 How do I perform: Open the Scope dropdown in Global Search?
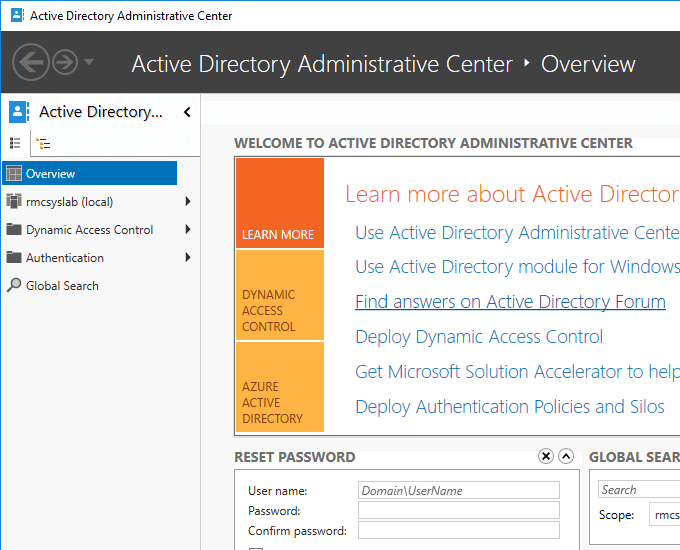tap(664, 514)
